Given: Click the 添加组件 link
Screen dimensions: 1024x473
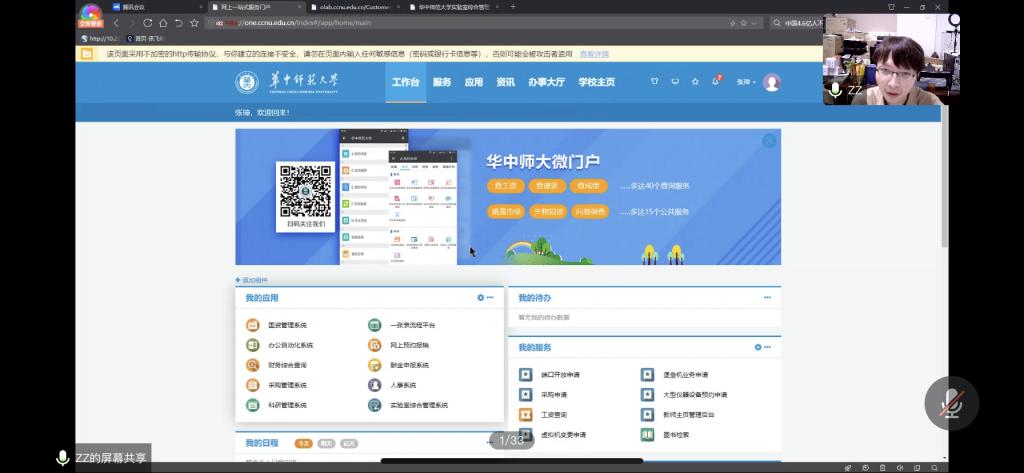Looking at the screenshot, I should point(252,280).
